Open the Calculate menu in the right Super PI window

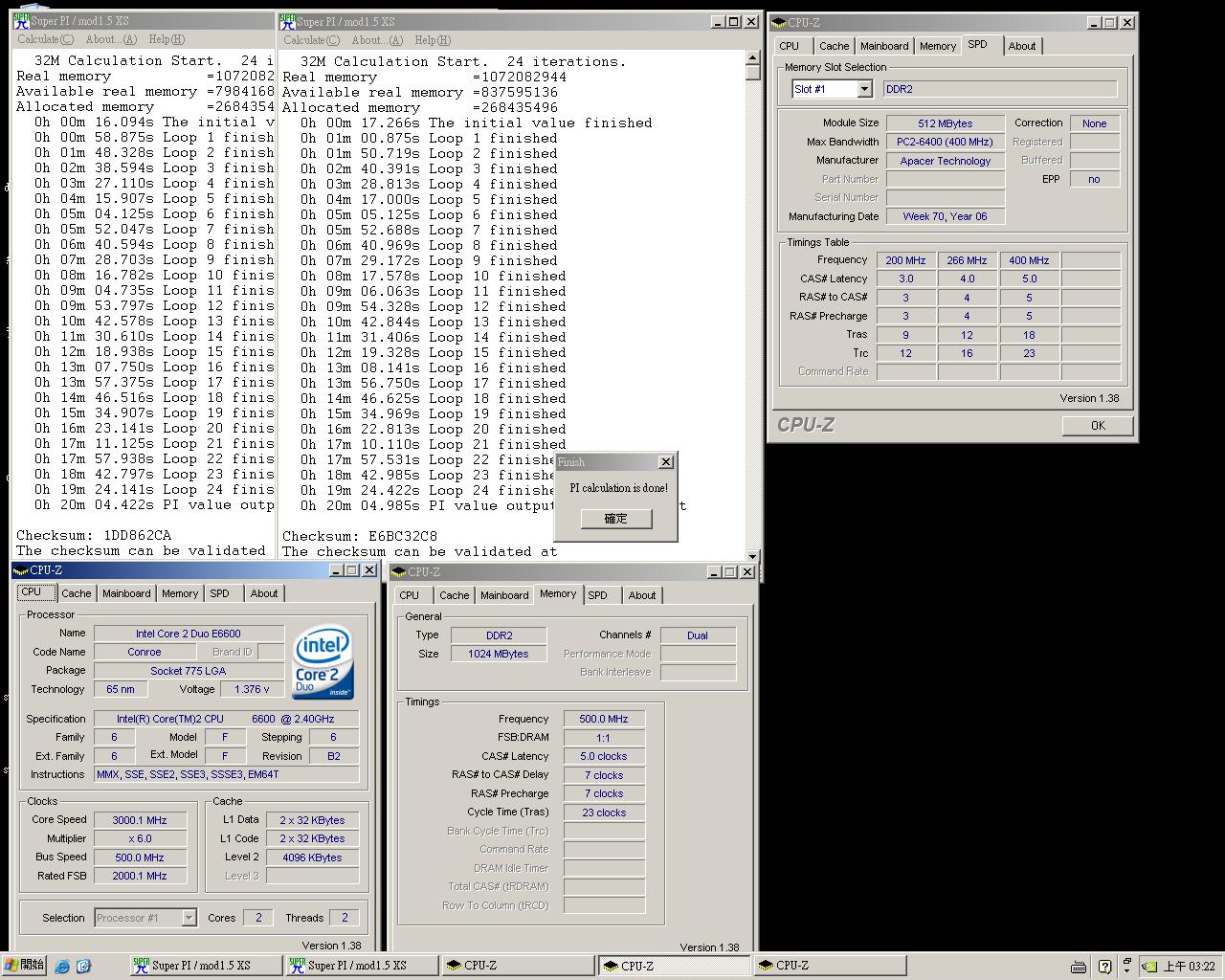(311, 40)
